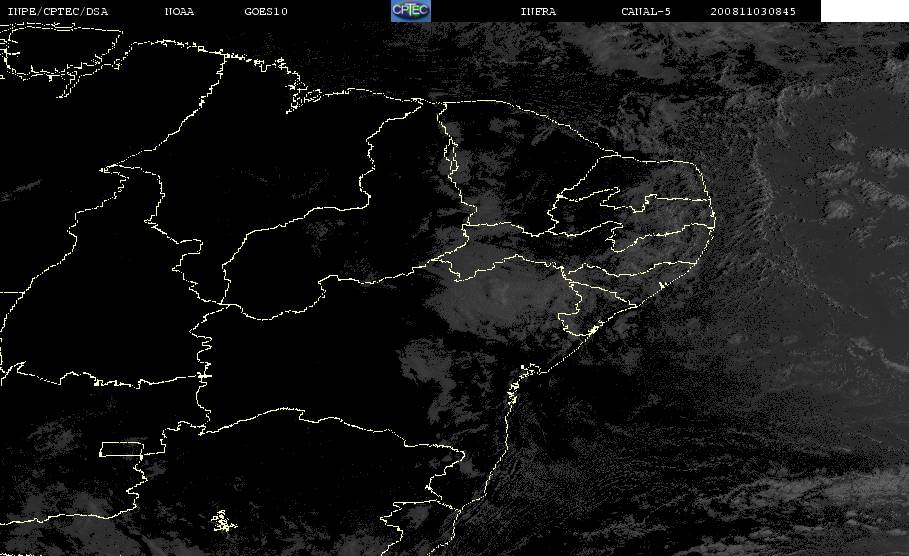The height and width of the screenshot is (556, 909).
Task: Click the CPTEC logo in the header
Action: (410, 11)
